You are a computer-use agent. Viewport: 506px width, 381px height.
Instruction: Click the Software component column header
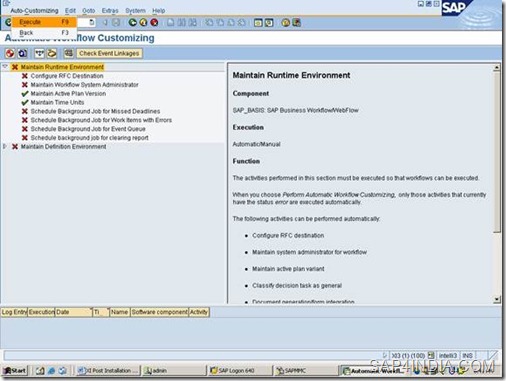tap(159, 312)
